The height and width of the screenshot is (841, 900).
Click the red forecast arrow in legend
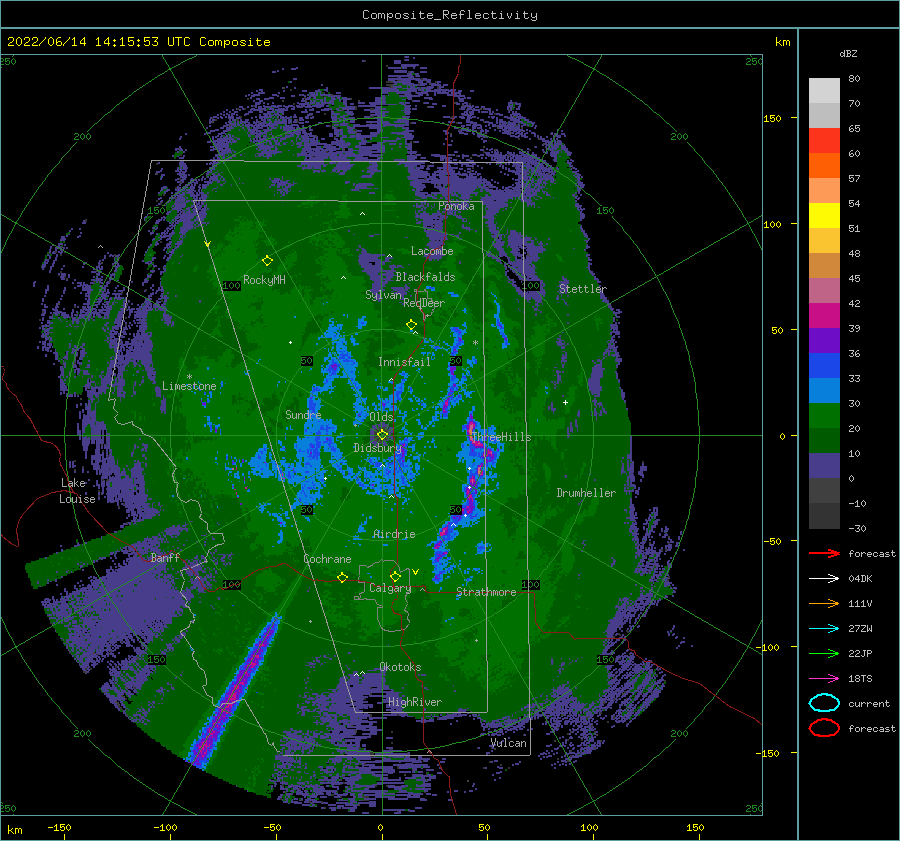[x=824, y=553]
